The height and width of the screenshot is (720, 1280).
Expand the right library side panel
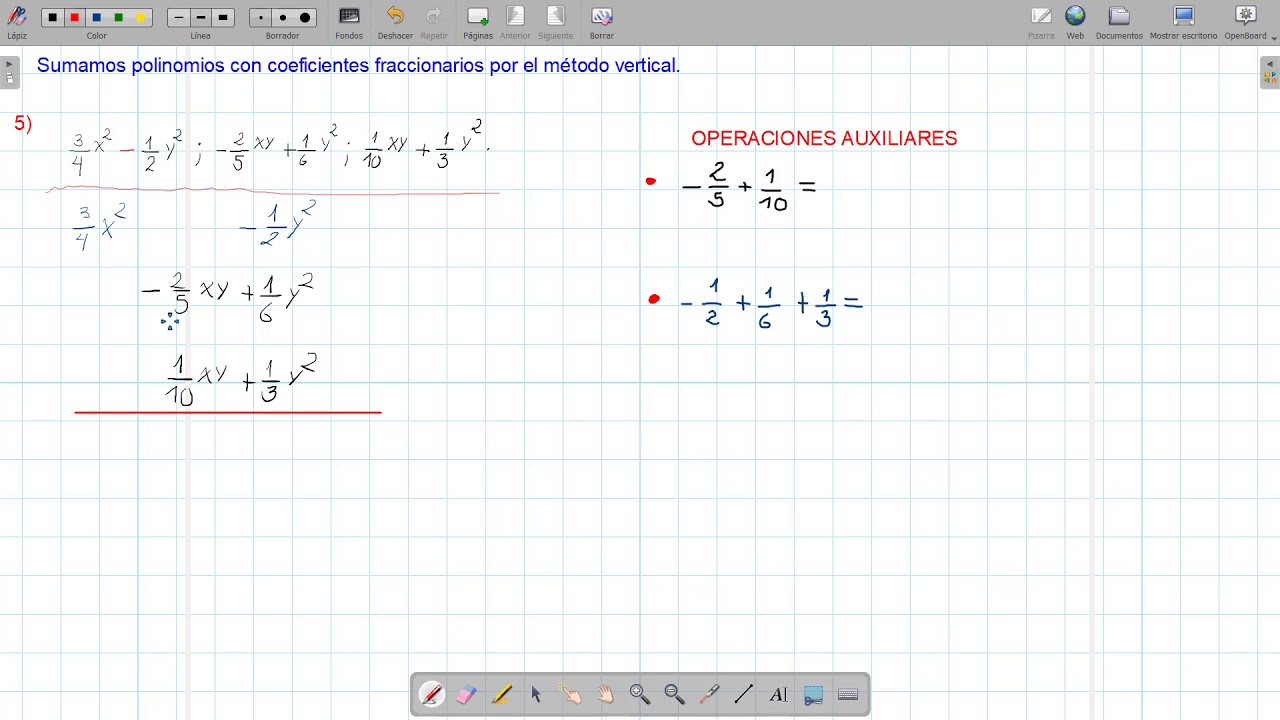1270,72
